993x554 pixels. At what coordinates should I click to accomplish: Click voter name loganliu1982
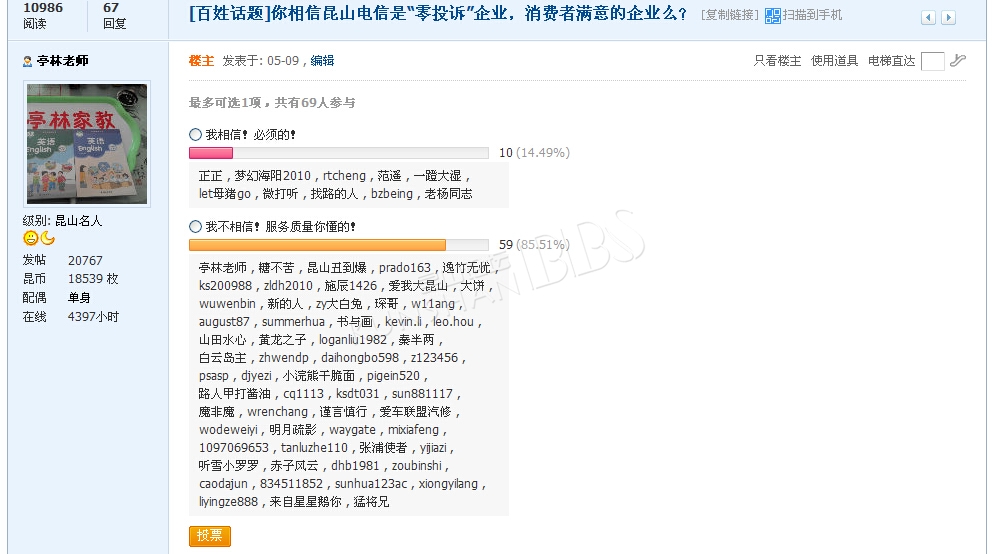[353, 340]
